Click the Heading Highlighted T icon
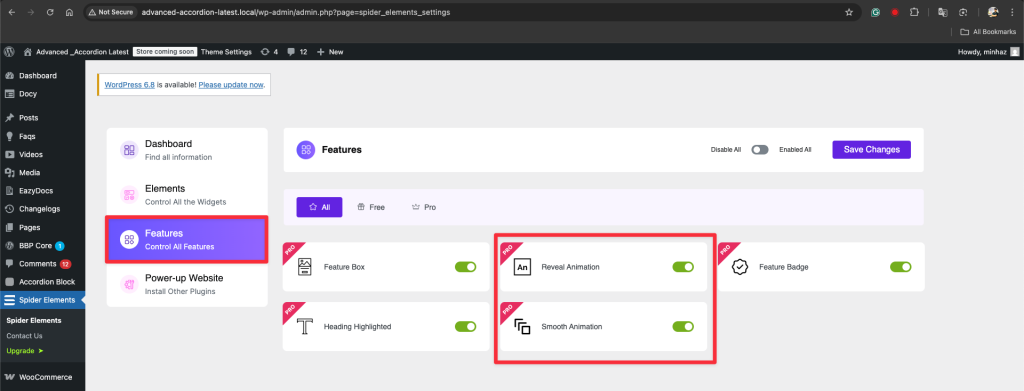 [x=305, y=326]
